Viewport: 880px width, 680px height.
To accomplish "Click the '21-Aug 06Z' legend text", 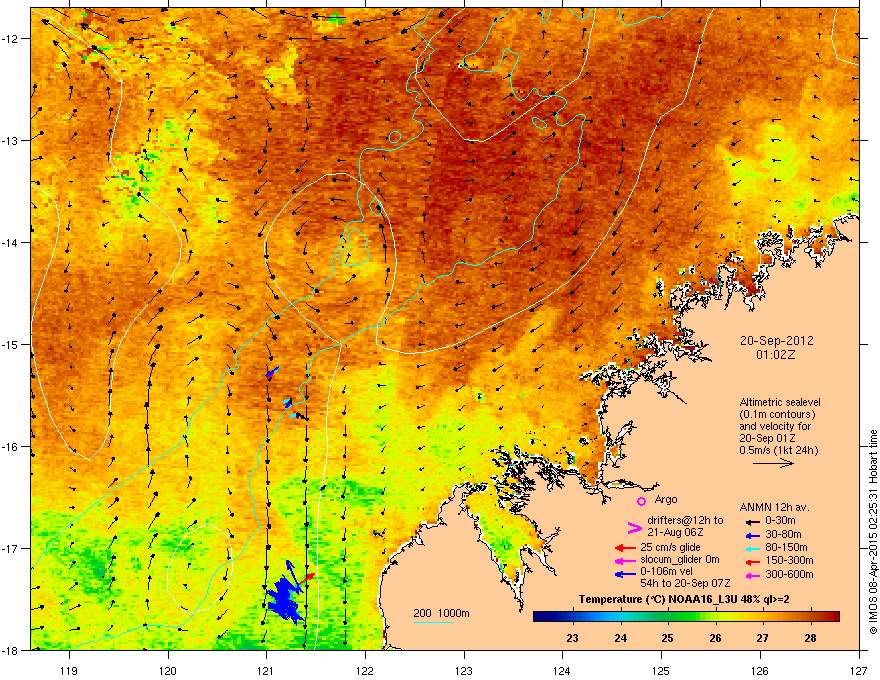I will click(x=675, y=532).
